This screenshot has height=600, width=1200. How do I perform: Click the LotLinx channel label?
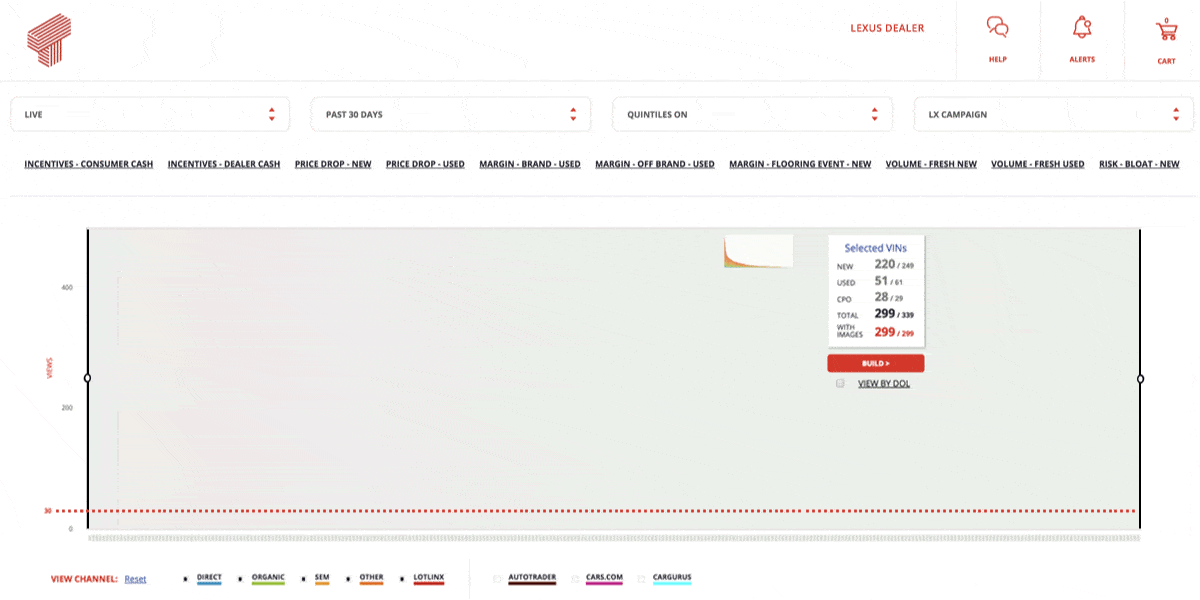(x=429, y=577)
